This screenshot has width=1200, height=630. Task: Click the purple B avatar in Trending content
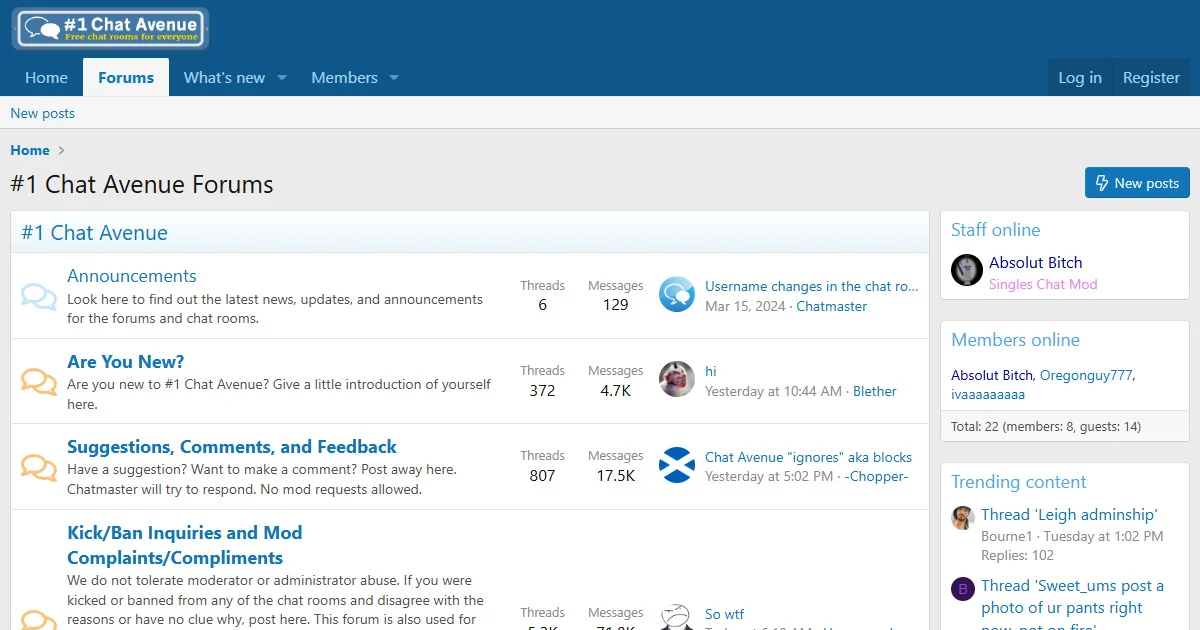[x=963, y=588]
